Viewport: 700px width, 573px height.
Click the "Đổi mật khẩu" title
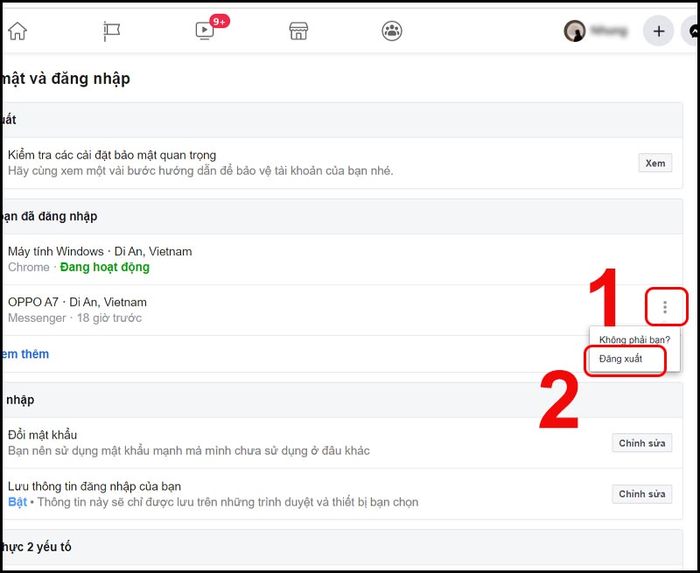(x=42, y=435)
